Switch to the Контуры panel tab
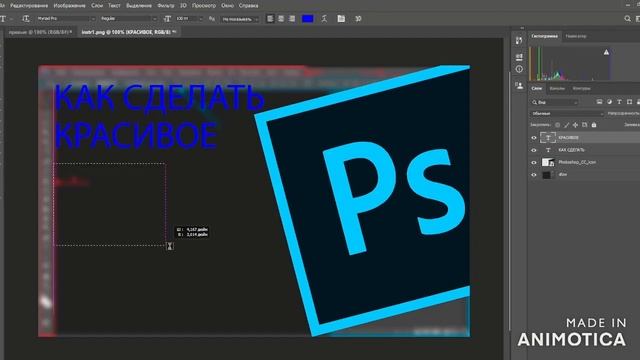This screenshot has height=360, width=640. tap(581, 88)
